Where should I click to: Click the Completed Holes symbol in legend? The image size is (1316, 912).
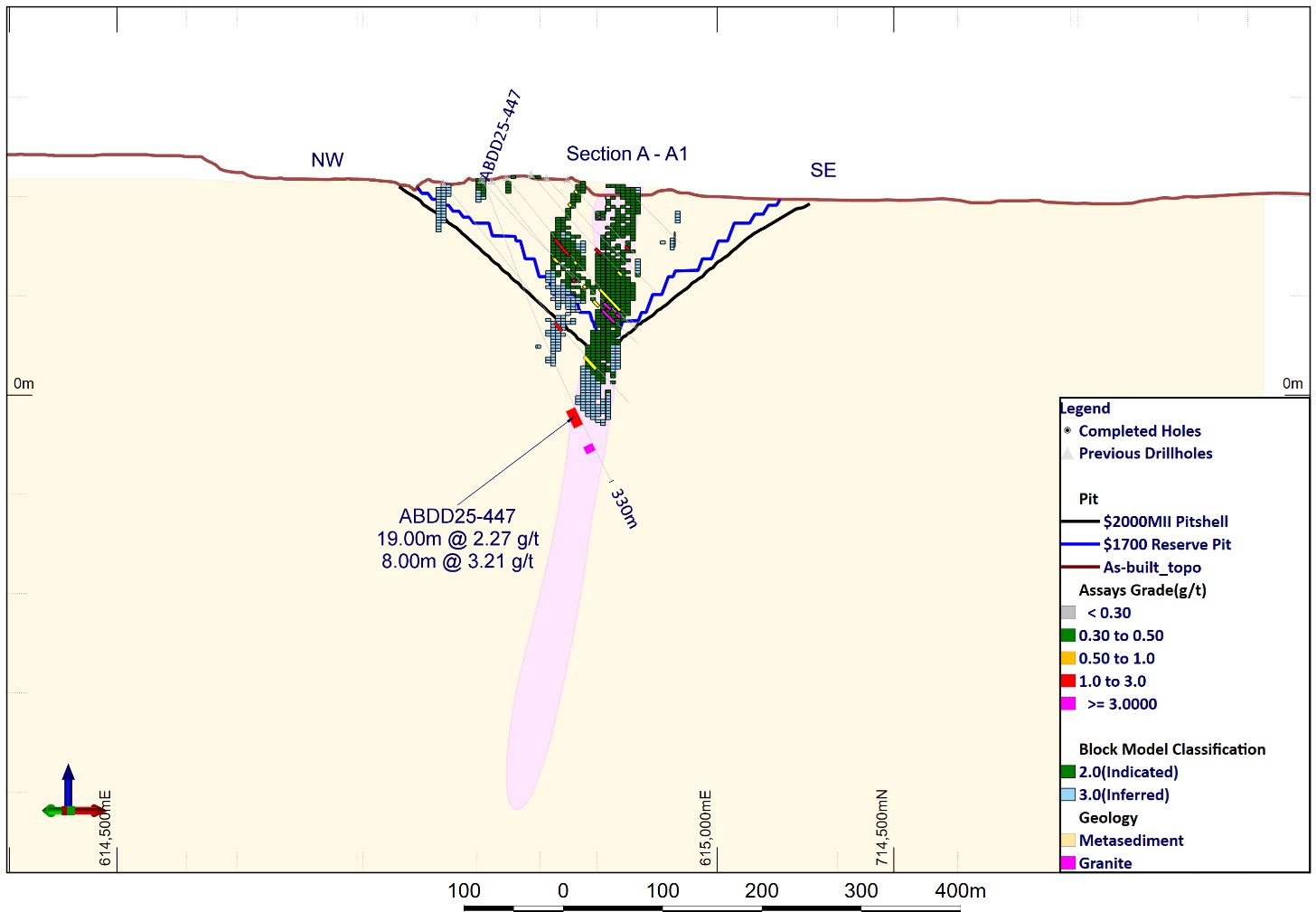pos(1067,431)
